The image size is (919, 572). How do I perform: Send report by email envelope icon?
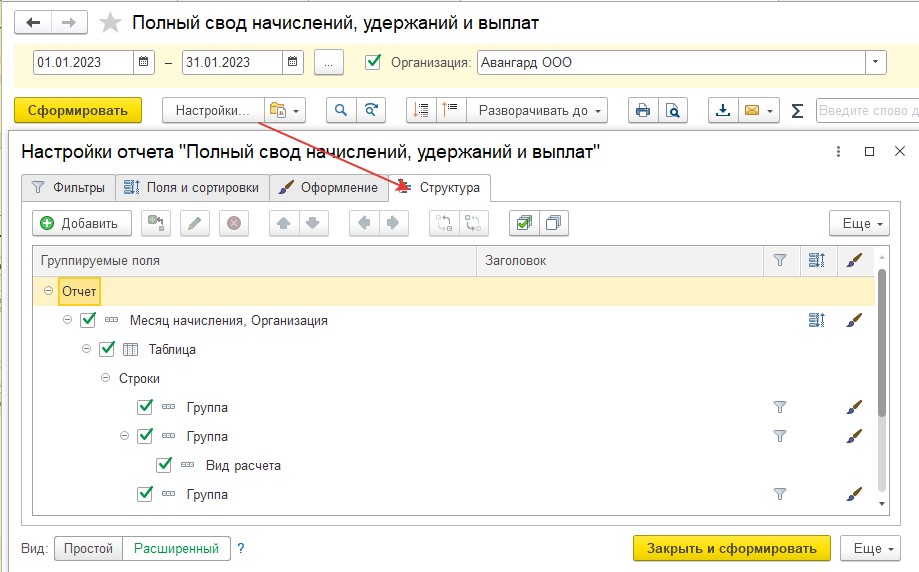tap(751, 110)
